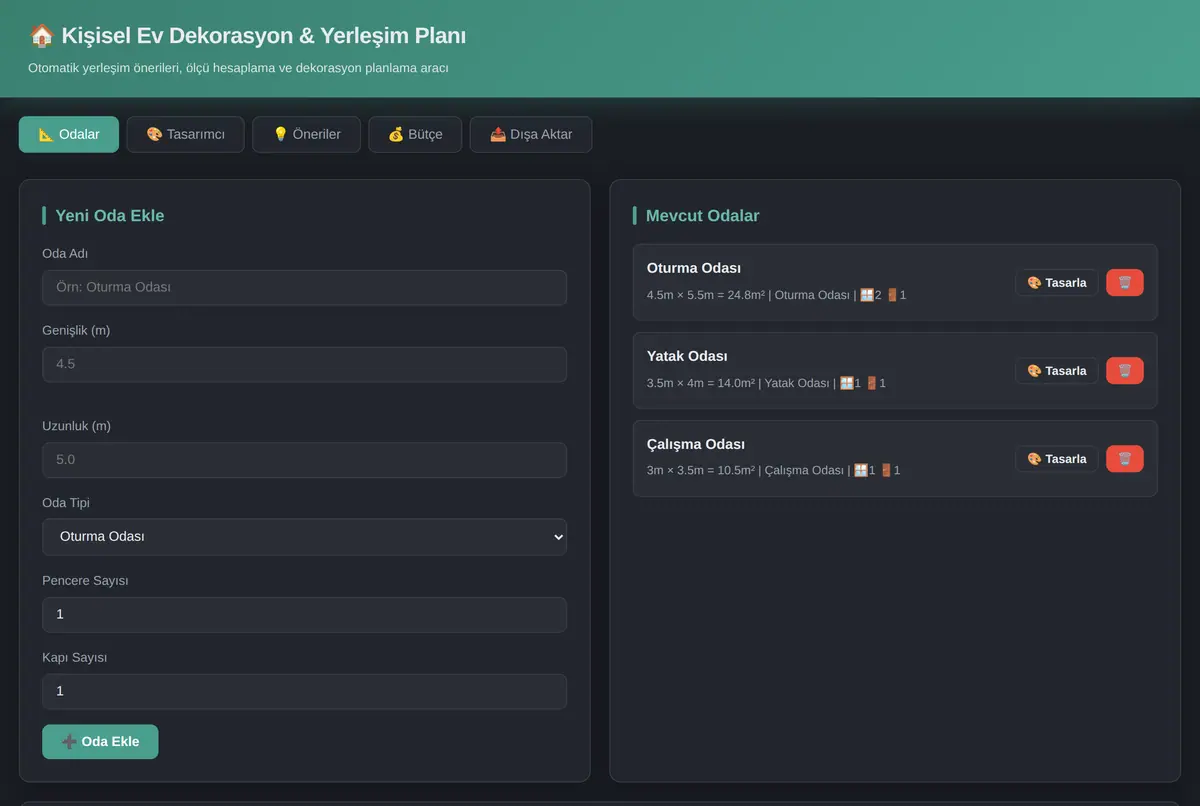Click the Pencere Sayısı field

click(x=304, y=614)
